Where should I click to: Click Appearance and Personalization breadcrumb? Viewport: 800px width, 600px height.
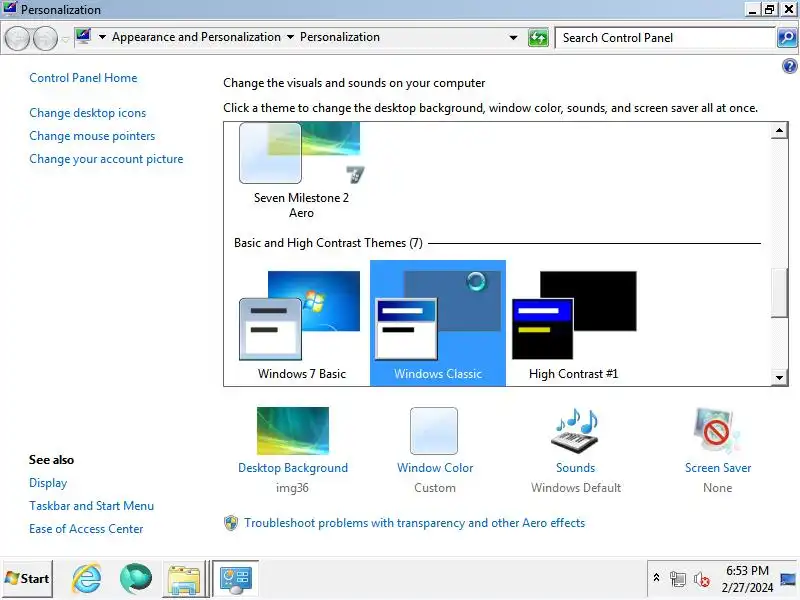[196, 37]
